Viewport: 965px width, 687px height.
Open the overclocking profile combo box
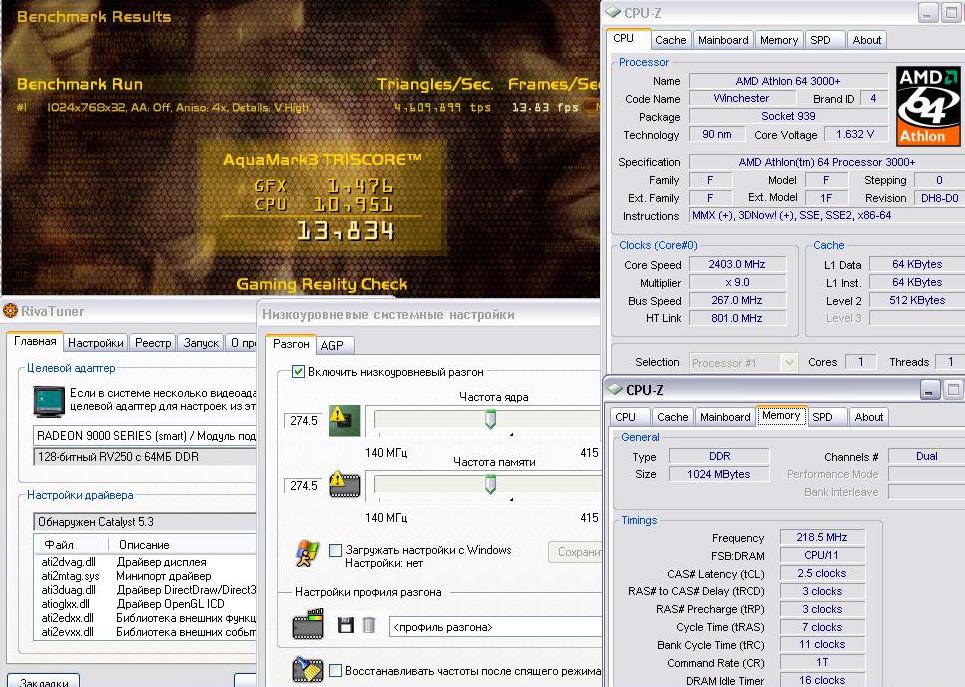coord(496,627)
